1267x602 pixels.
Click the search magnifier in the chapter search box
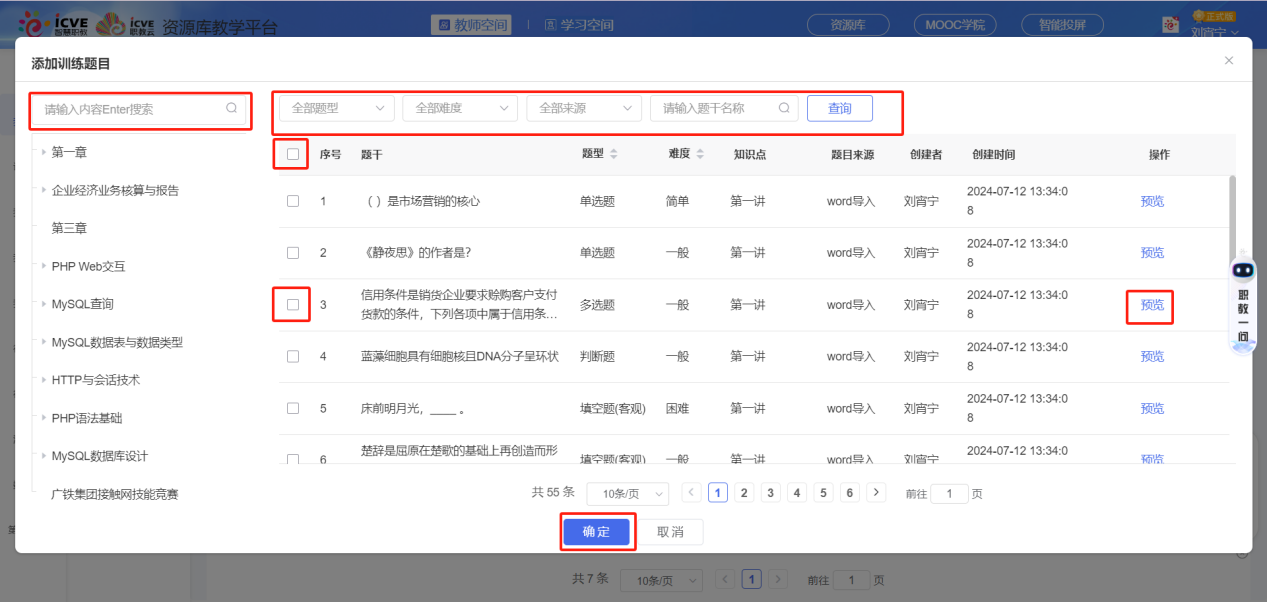pyautogui.click(x=232, y=109)
